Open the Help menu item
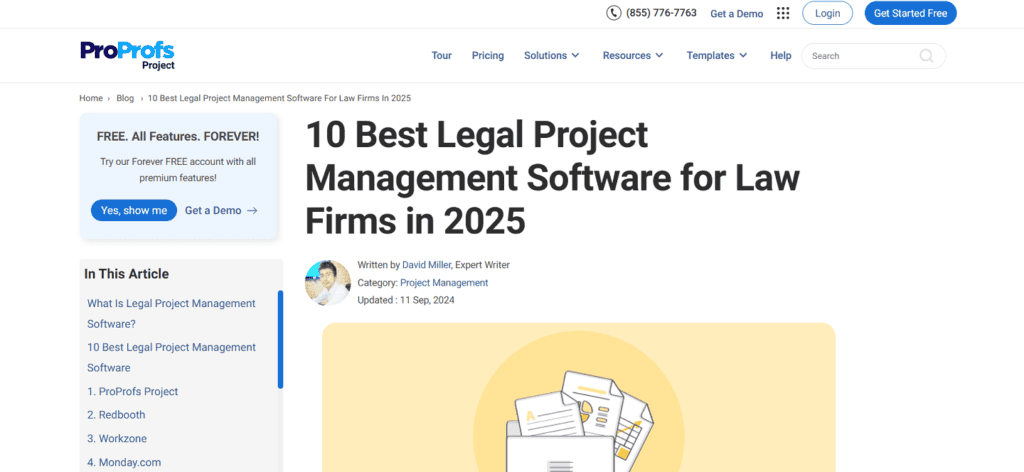This screenshot has width=1024, height=472. coord(780,55)
